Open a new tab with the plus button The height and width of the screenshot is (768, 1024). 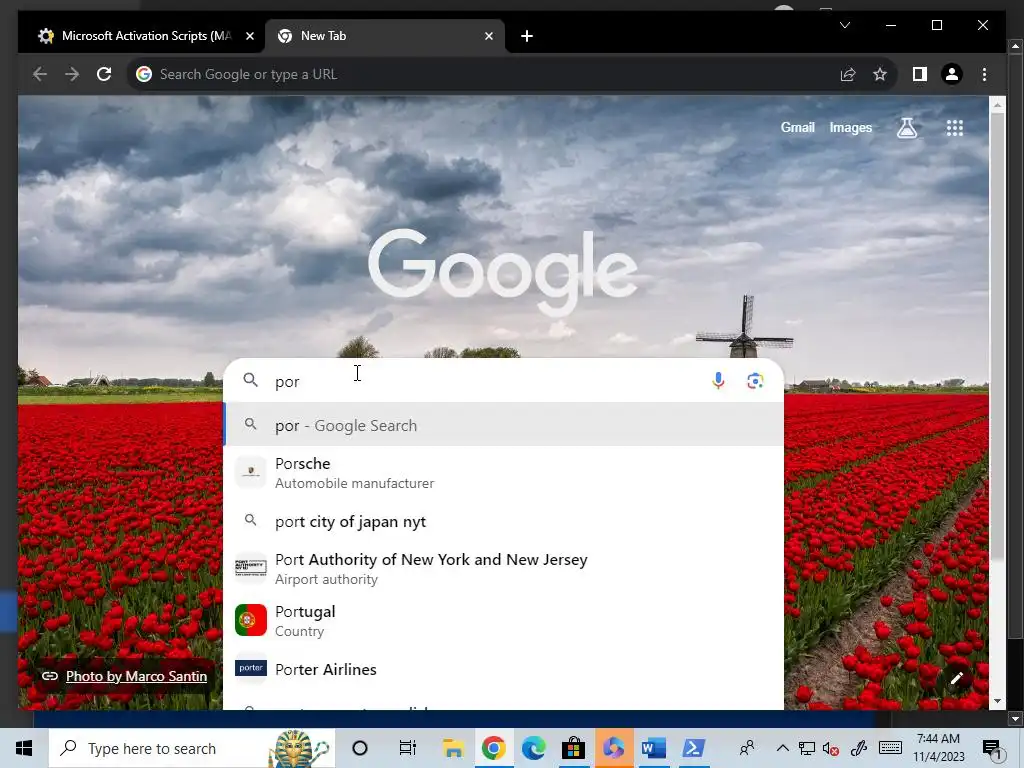[x=527, y=36]
